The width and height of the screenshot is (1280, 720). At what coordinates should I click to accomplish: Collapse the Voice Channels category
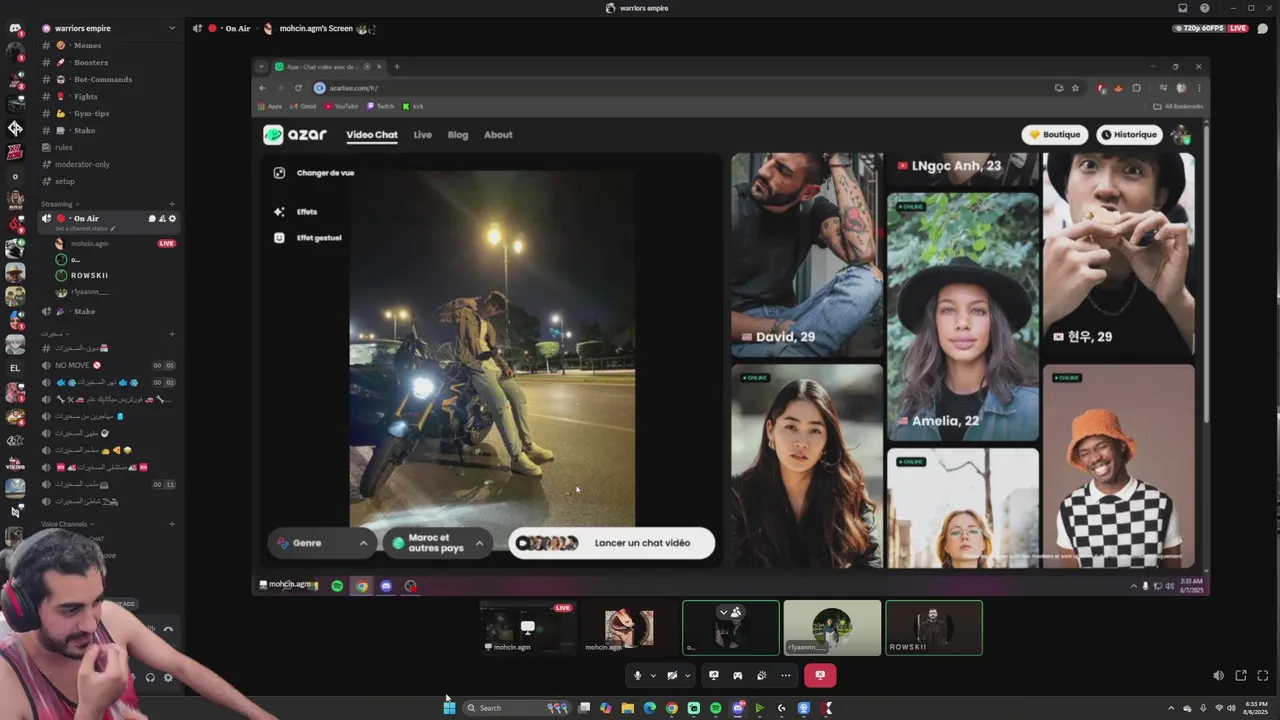[x=67, y=524]
